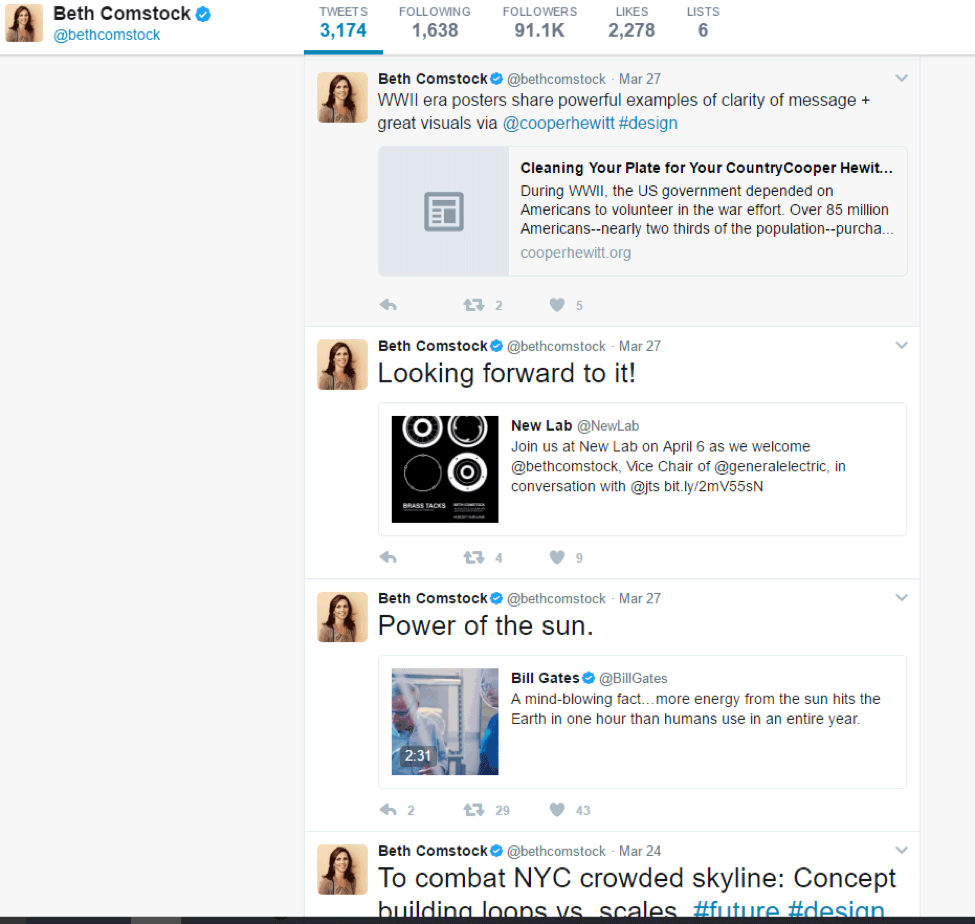Viewport: 975px width, 924px height.
Task: Retweet the Power of the sun tweet
Action: coord(474,810)
